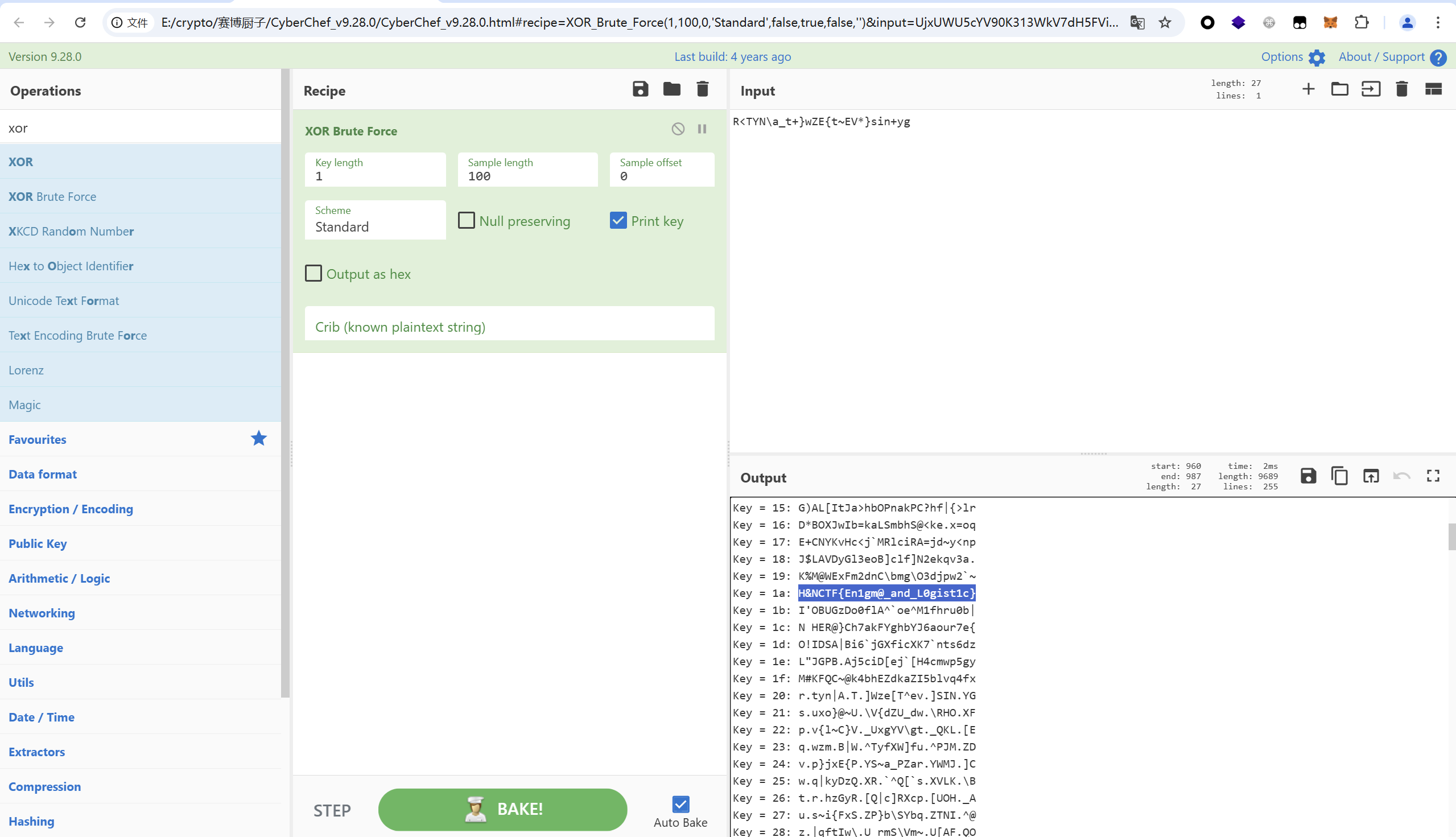Reset pane layout

pos(1433,89)
